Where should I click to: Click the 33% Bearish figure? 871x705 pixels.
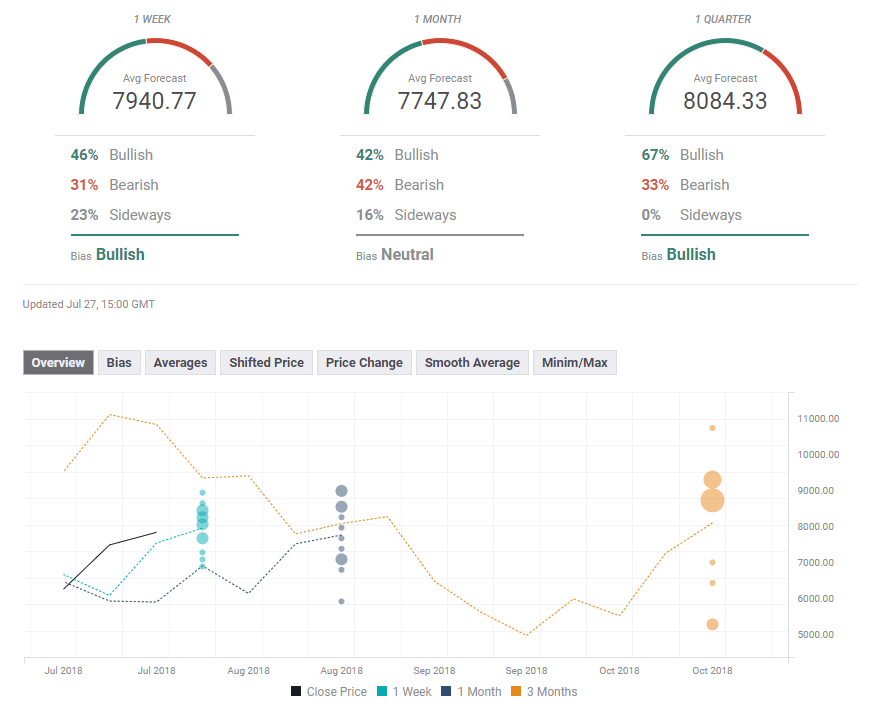(x=655, y=185)
